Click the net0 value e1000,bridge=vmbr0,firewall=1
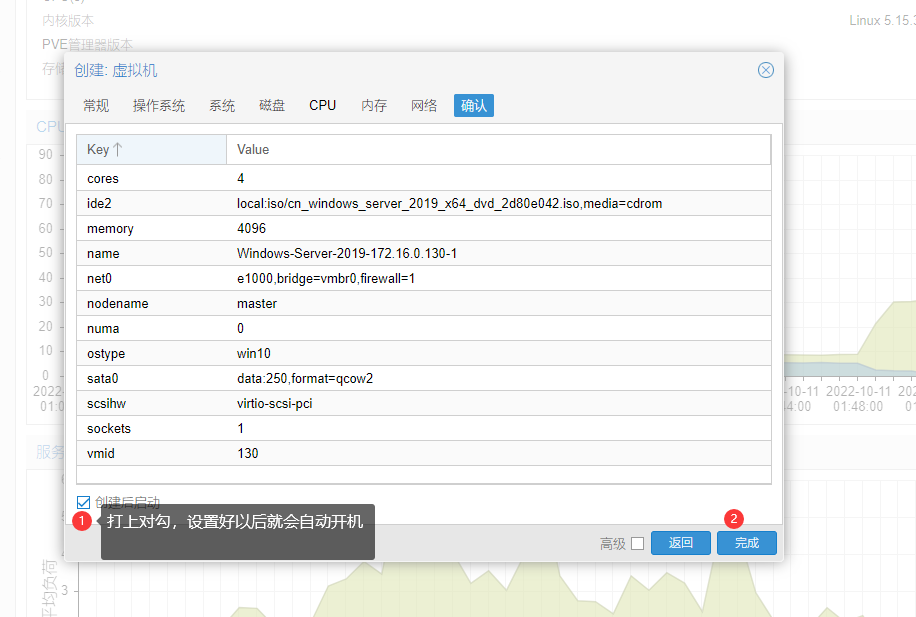The height and width of the screenshot is (617, 916). click(326, 279)
